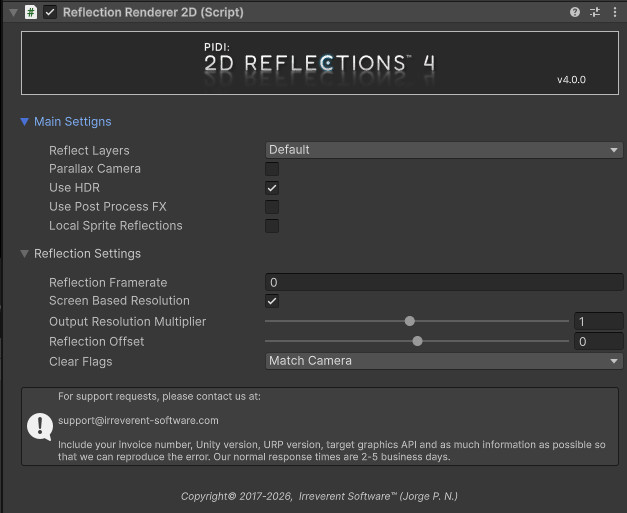Turn on Local Sprite Reflections

click(272, 226)
